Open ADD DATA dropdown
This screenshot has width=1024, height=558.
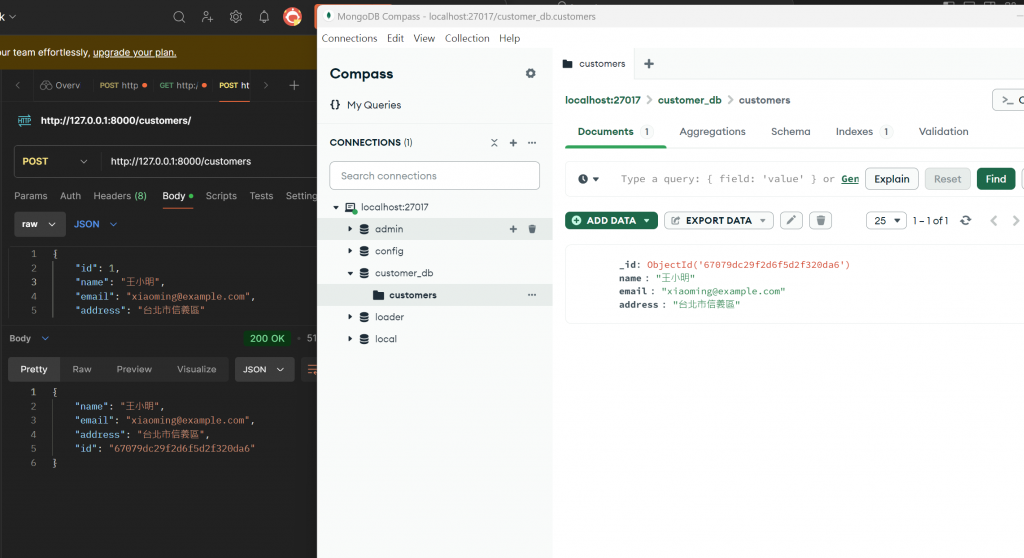pyautogui.click(x=611, y=220)
